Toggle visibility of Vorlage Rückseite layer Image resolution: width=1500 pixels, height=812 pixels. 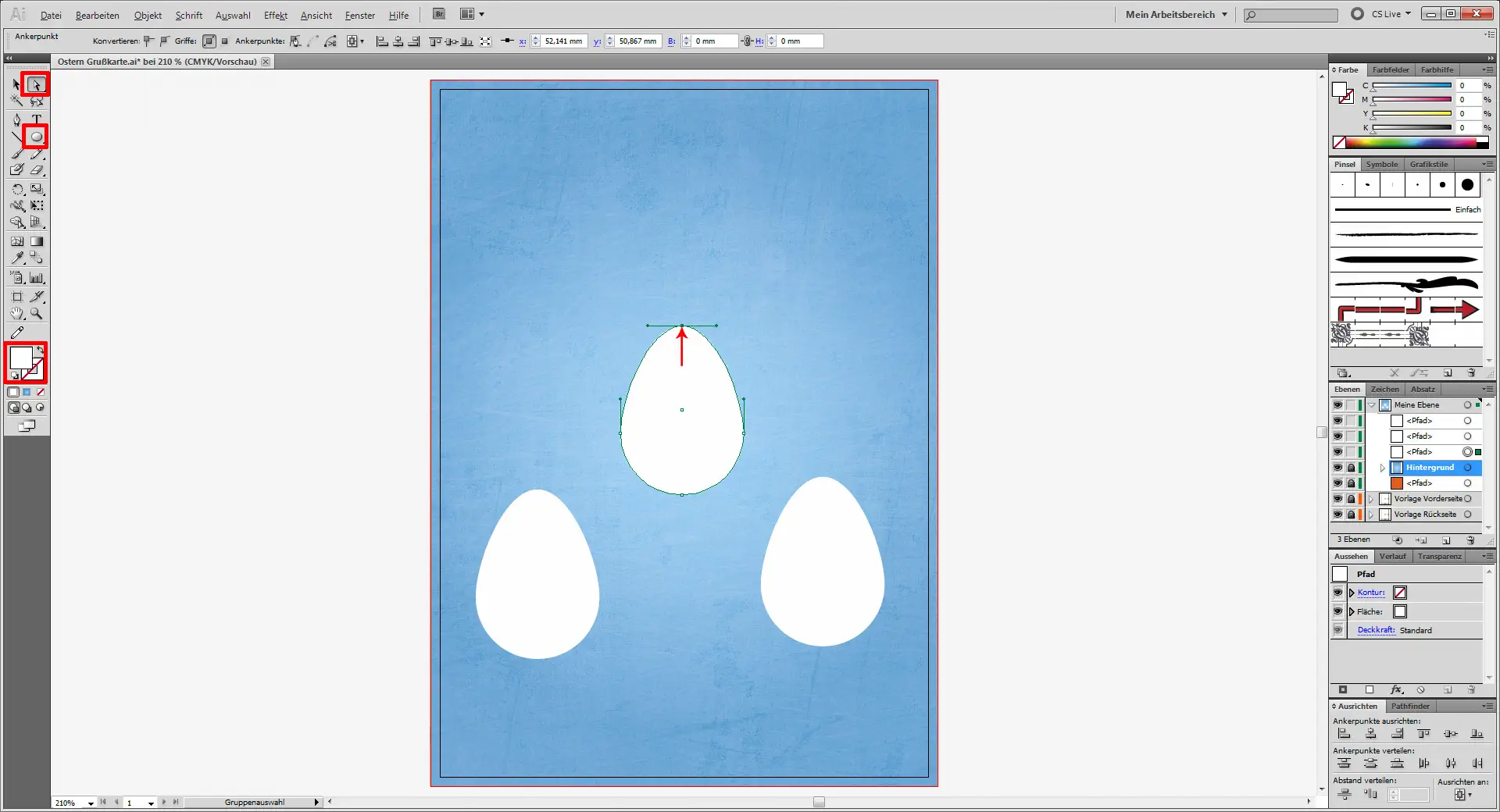pos(1337,515)
